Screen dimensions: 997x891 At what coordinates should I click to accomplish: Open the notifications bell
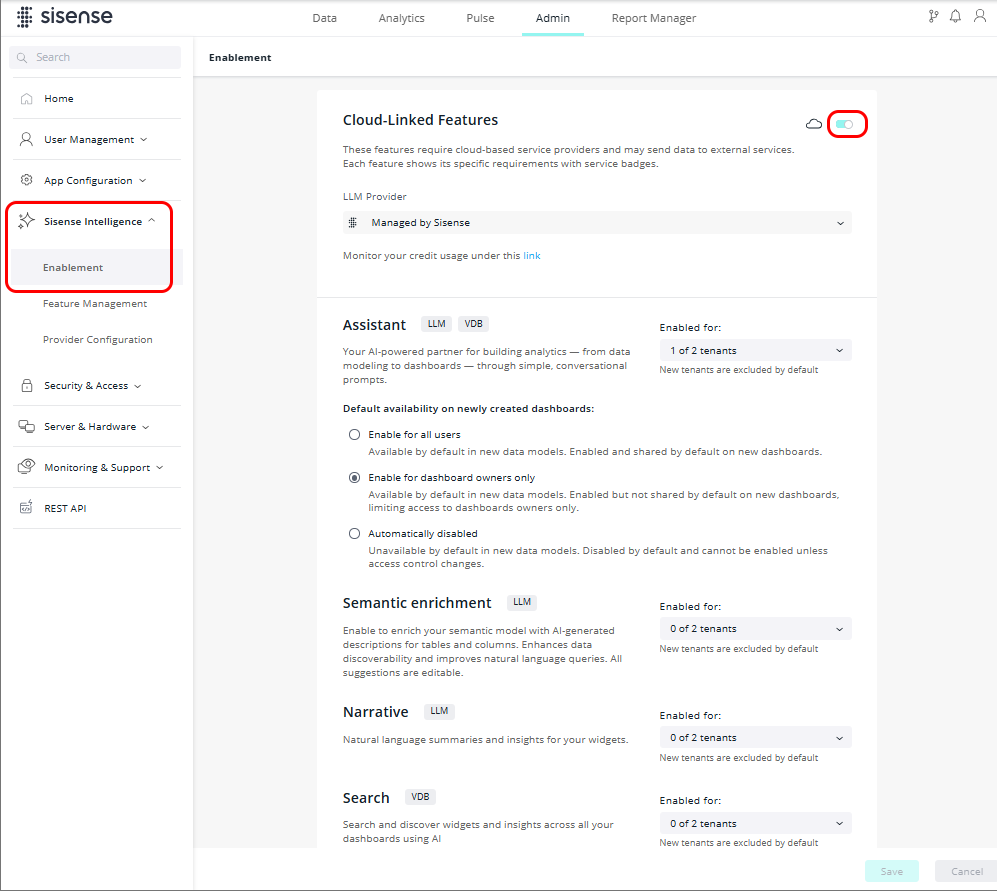point(955,17)
